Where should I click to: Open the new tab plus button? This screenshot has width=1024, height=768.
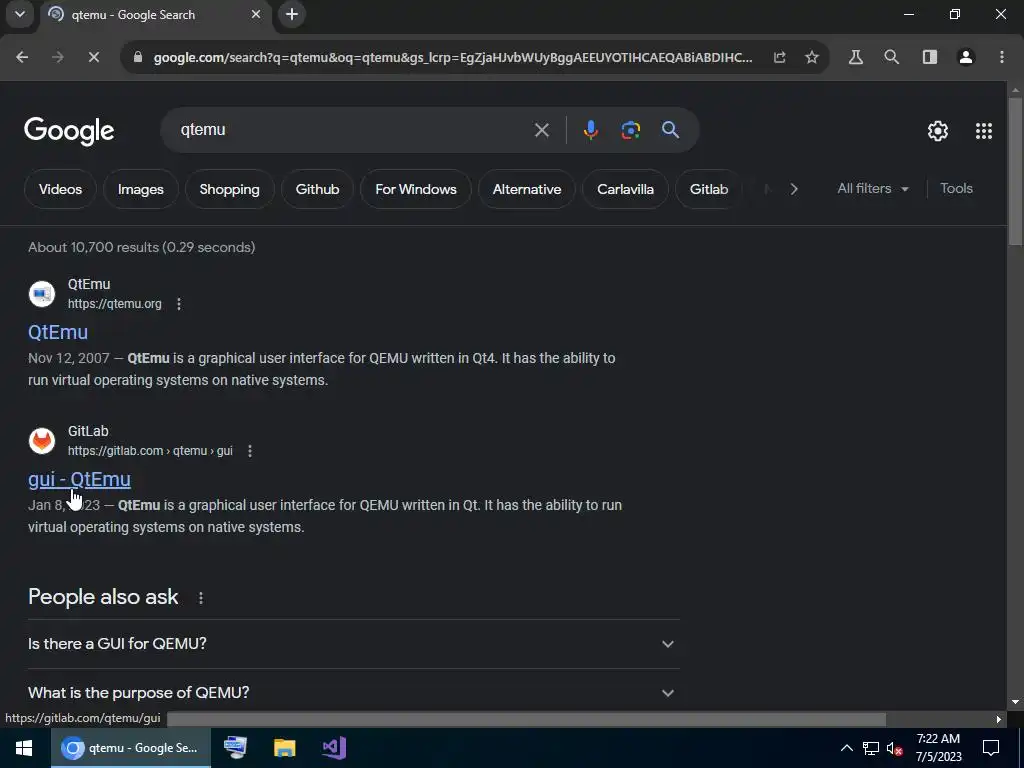[292, 14]
